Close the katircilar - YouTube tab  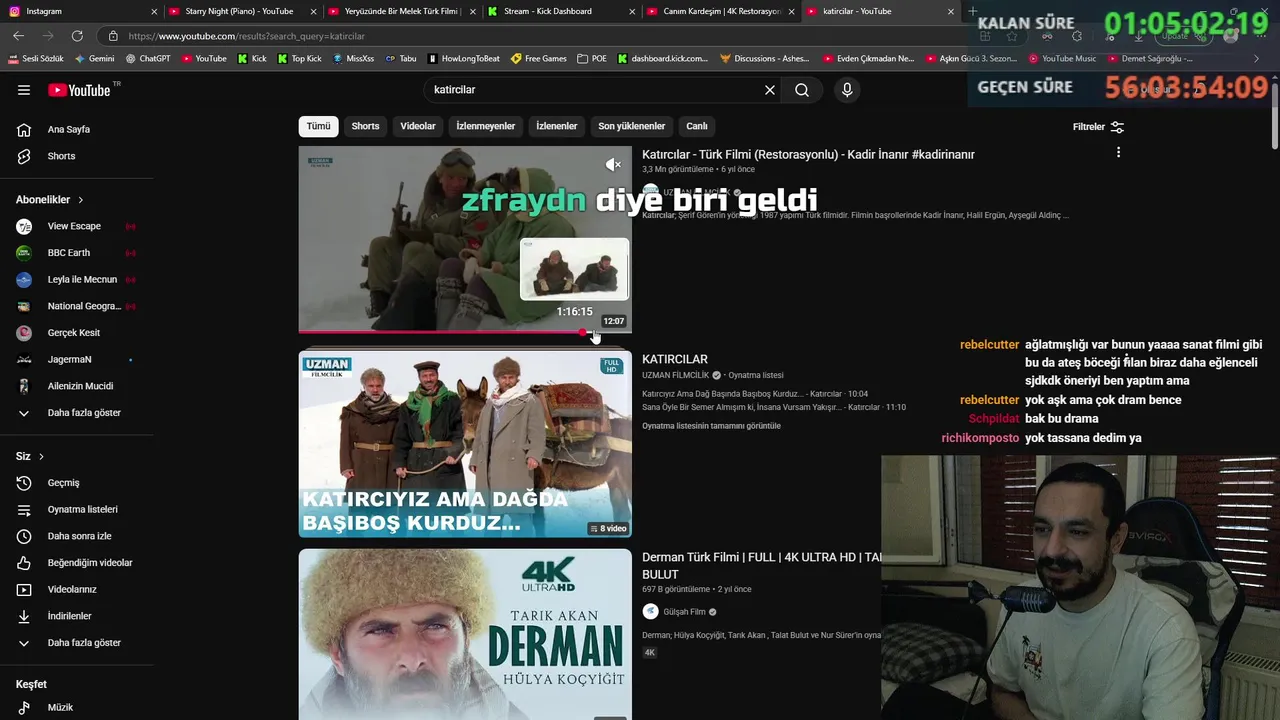click(950, 11)
